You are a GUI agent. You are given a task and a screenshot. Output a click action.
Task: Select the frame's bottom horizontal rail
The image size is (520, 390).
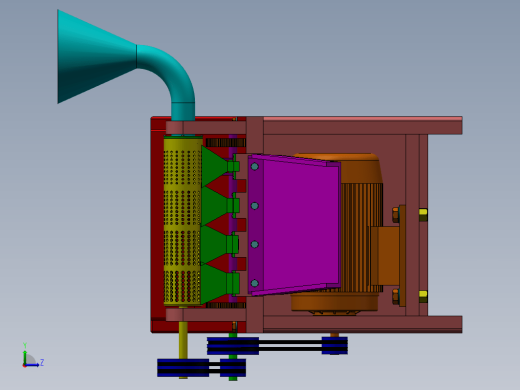pyautogui.click(x=363, y=324)
